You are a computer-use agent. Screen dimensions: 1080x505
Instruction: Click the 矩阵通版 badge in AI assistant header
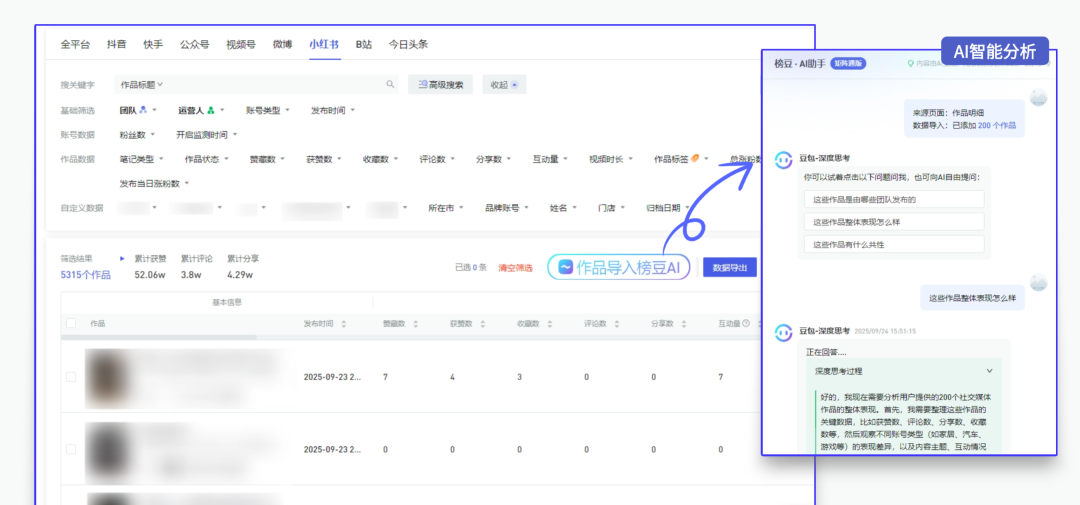click(x=848, y=63)
